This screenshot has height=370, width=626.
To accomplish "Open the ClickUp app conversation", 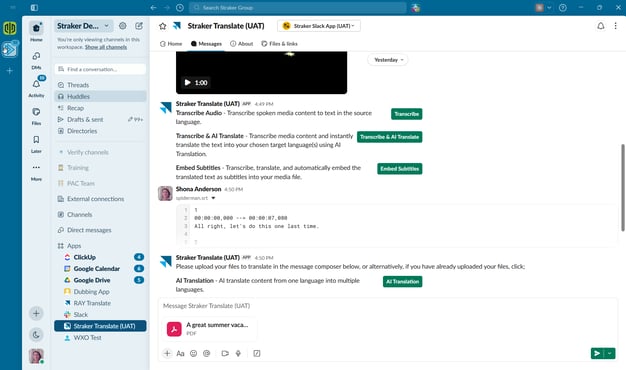I will (x=101, y=257).
